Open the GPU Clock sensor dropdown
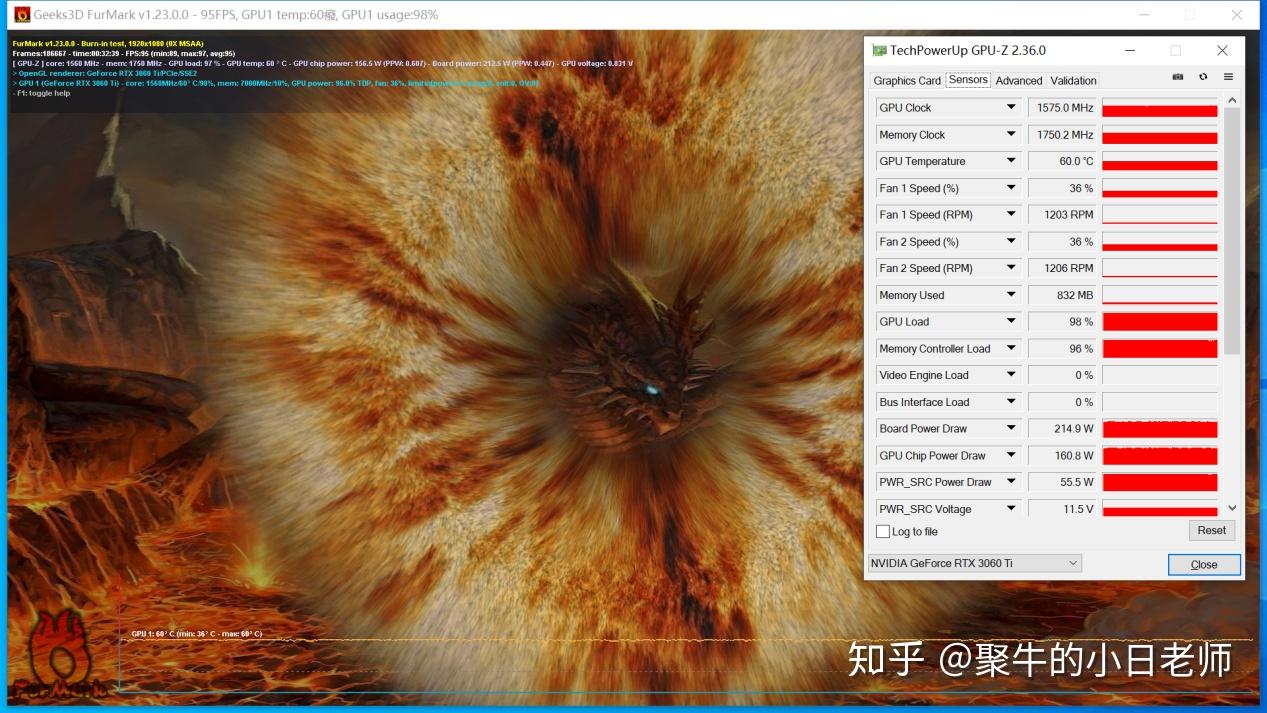Screen dimensions: 1267x713 click(1011, 107)
